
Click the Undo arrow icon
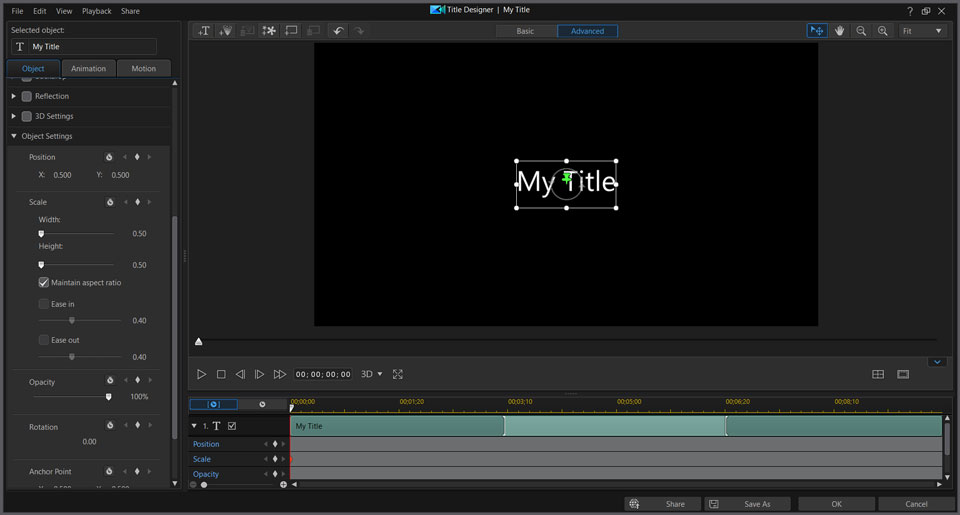click(338, 31)
